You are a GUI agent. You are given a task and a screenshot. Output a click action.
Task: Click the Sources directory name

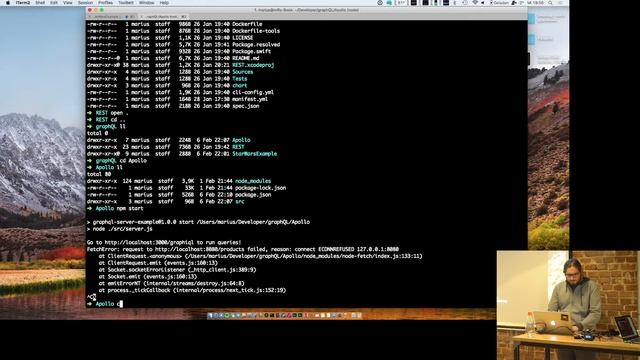click(242, 72)
